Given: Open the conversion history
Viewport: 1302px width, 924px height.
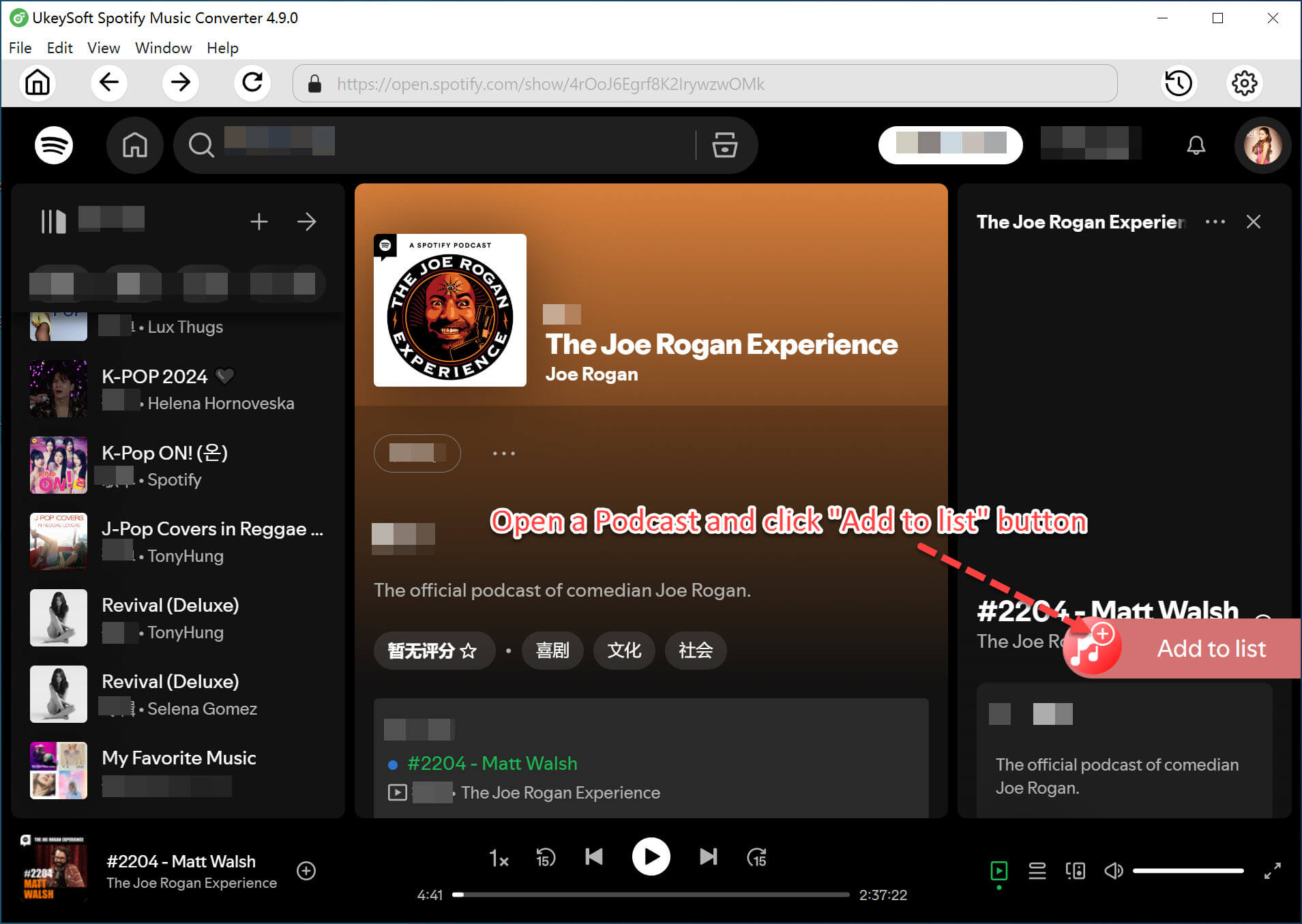Looking at the screenshot, I should [x=1179, y=83].
